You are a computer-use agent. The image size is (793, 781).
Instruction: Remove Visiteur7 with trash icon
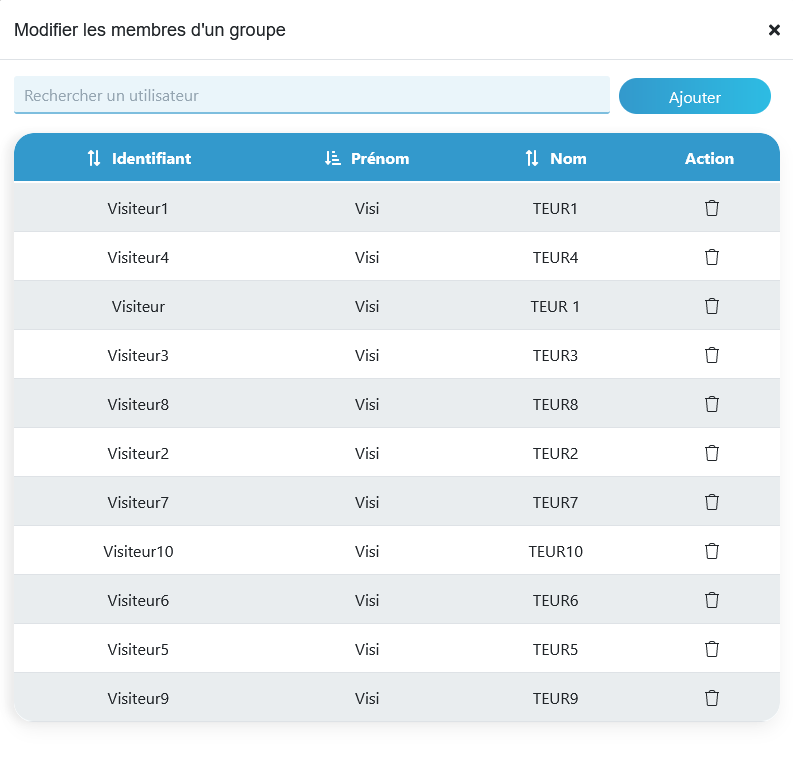(x=712, y=502)
